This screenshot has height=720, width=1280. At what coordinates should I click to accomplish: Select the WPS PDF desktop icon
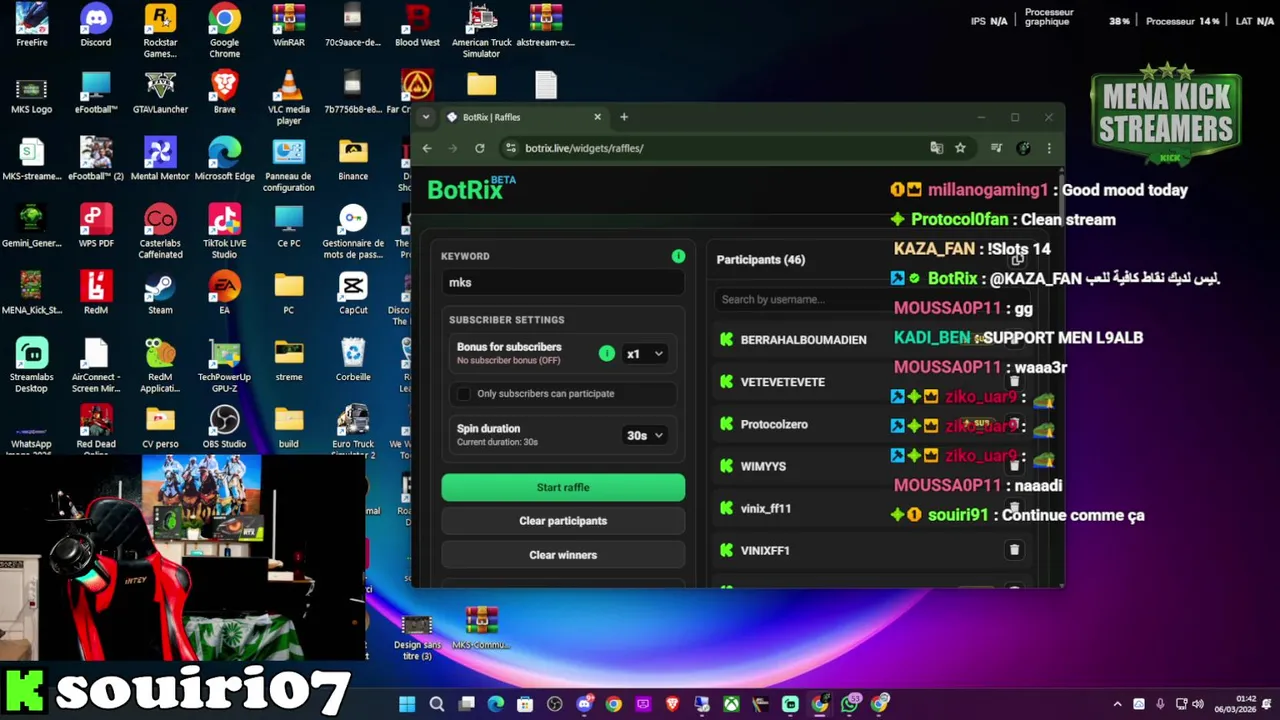pyautogui.click(x=96, y=227)
